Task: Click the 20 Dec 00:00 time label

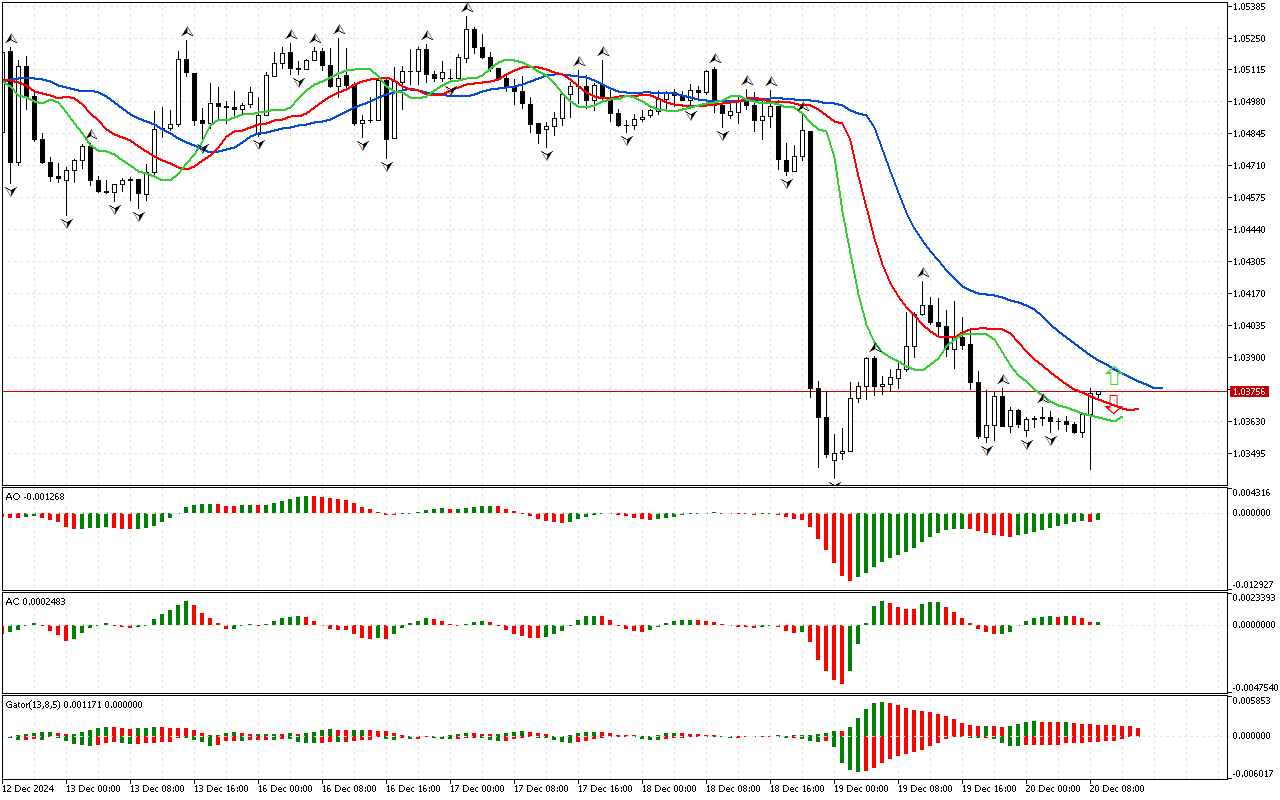Action: 1053,789
